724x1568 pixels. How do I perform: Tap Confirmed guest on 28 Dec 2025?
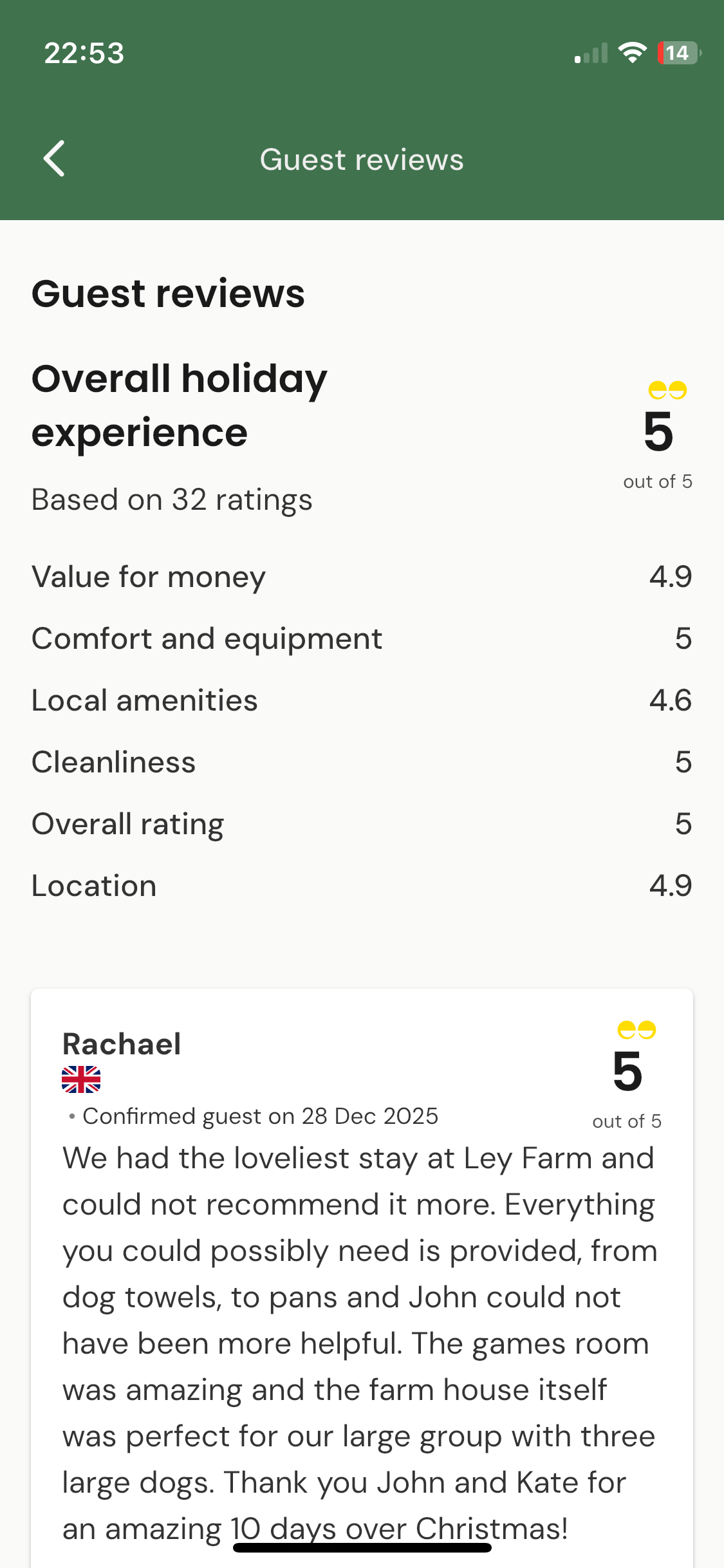point(260,1116)
